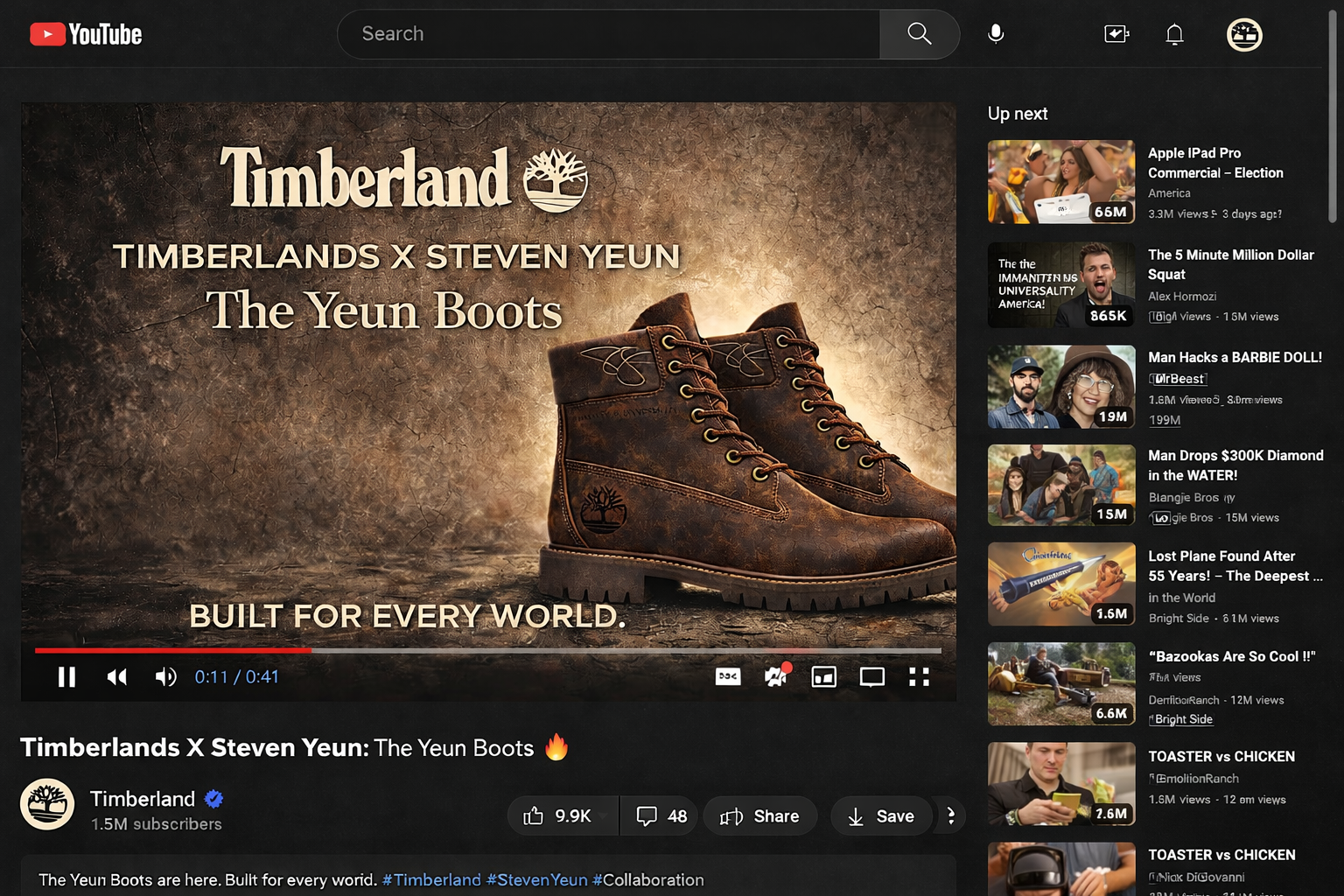Open the Timberland channel avatar
1344x896 pixels.
coord(47,804)
